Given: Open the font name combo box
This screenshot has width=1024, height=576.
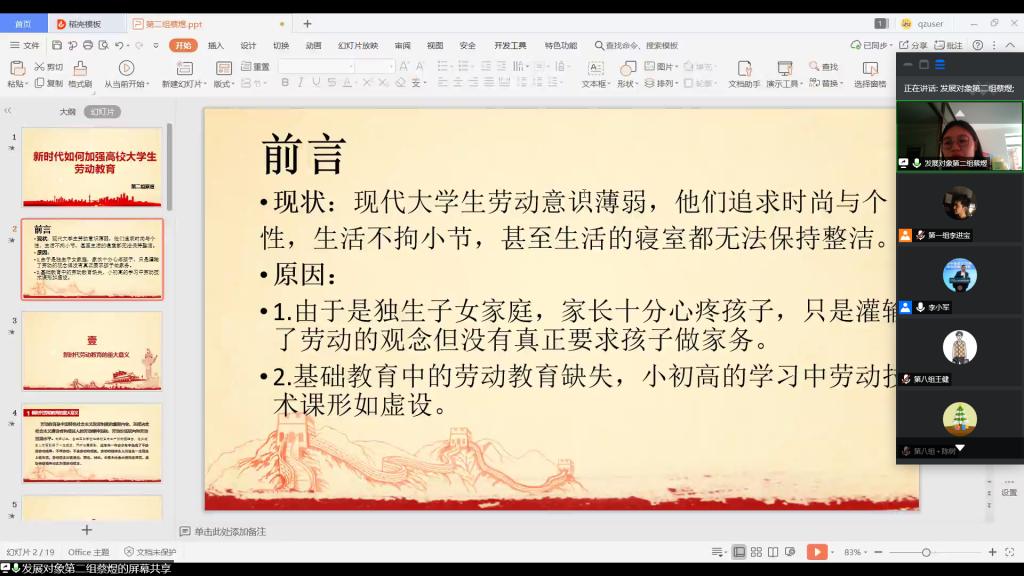Looking at the screenshot, I should [x=316, y=67].
